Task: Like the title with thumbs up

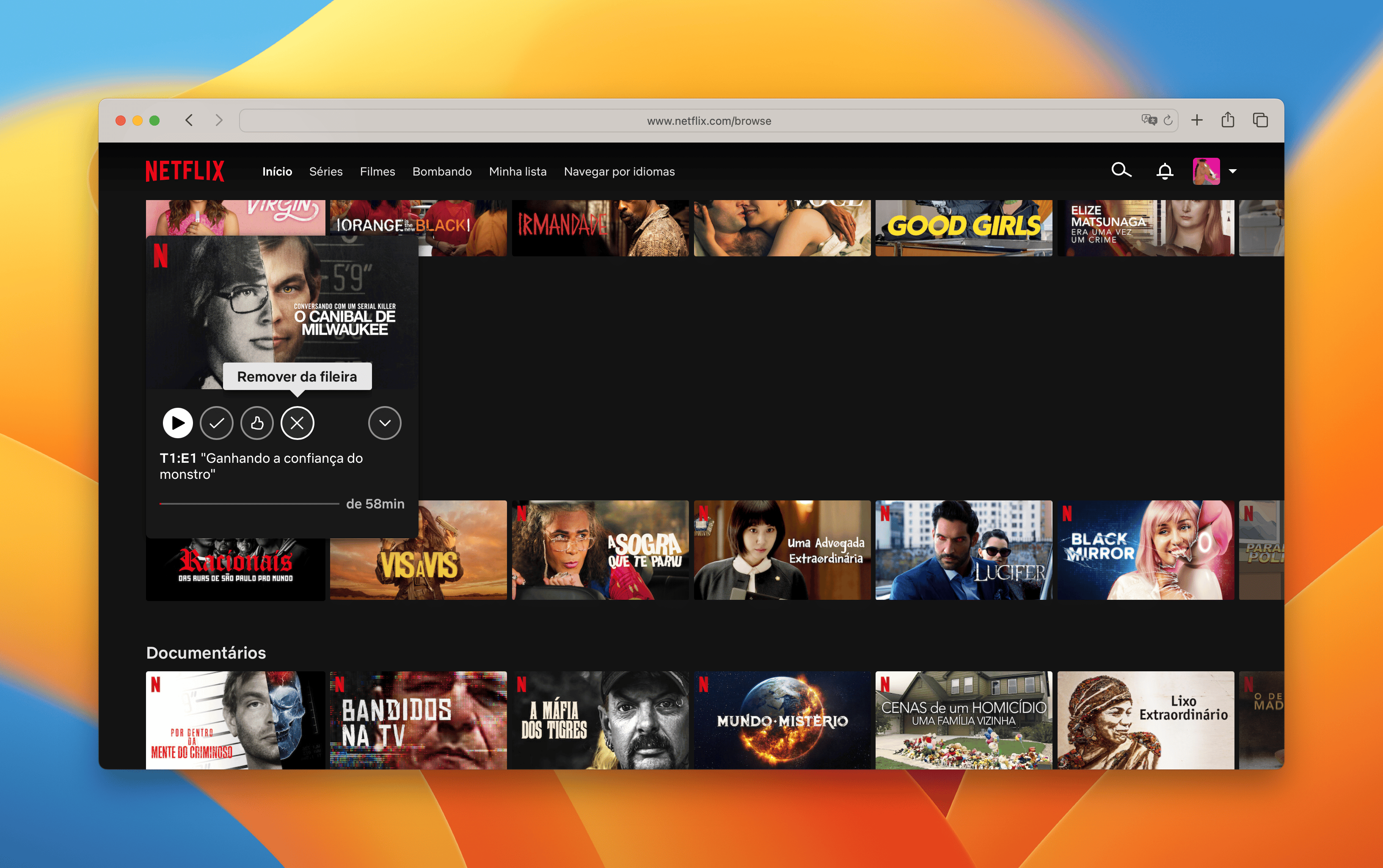Action: click(x=257, y=423)
